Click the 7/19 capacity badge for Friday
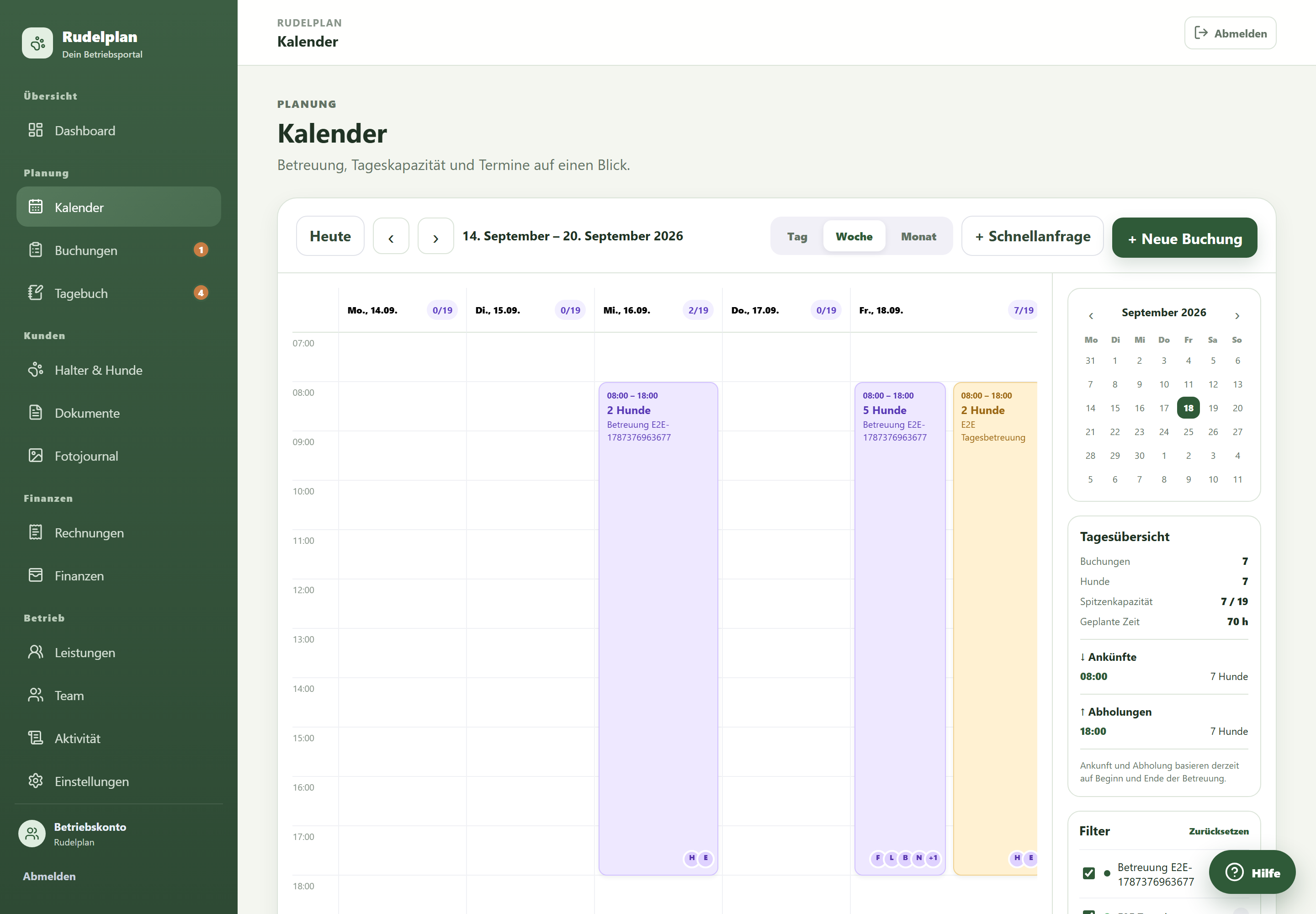 click(1024, 310)
